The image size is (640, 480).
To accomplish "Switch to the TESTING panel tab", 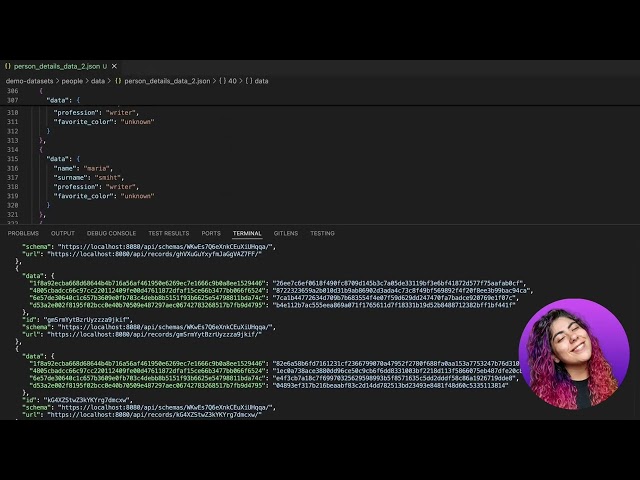I will point(322,233).
